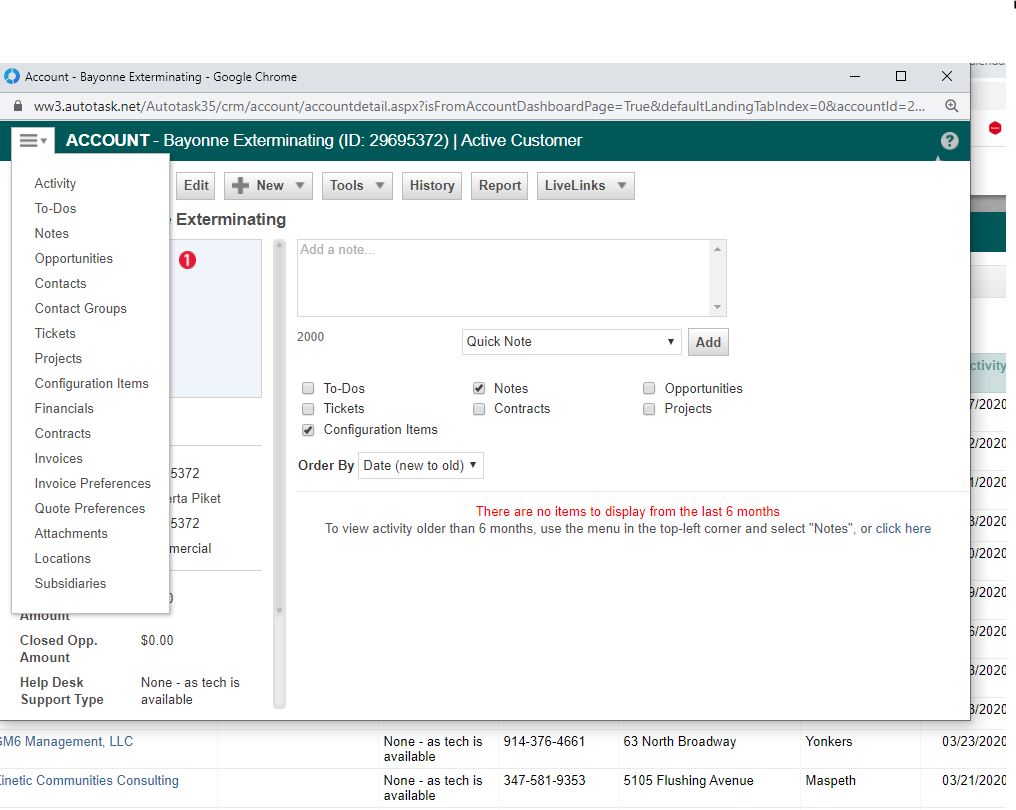Enable the Projects checkbox
Viewport: 1016px width, 810px height.
[649, 409]
